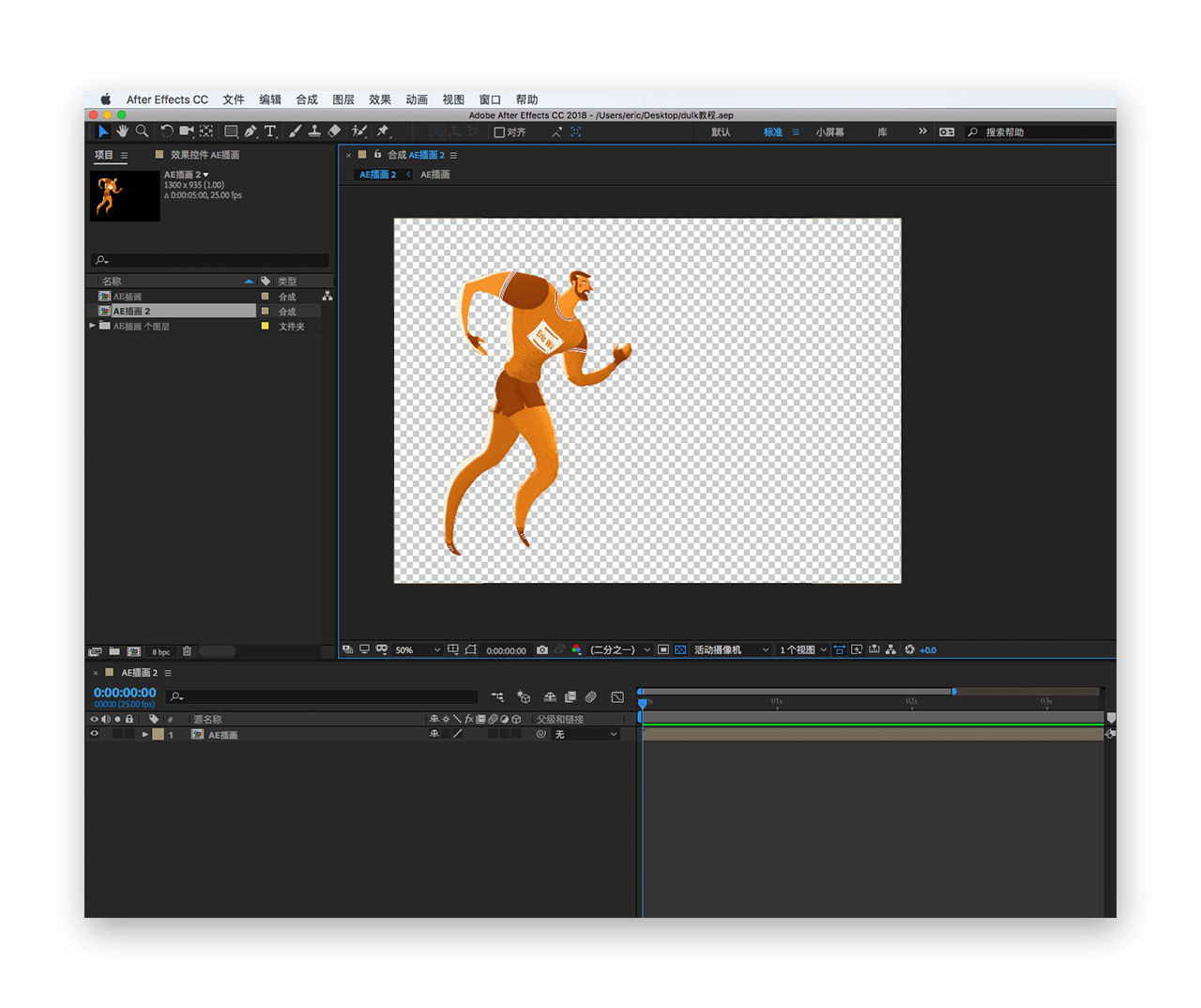Open the (二分之一) resolution dropdown
Viewport: 1201px width, 1008px height.
click(x=619, y=649)
